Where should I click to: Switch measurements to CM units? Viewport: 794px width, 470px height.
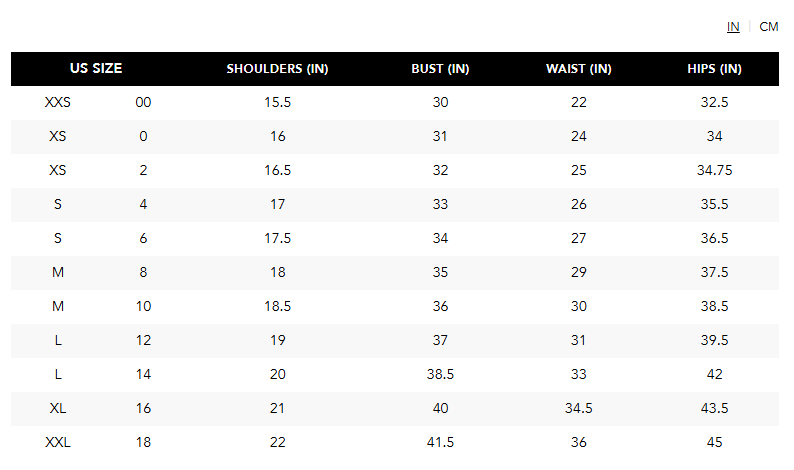click(768, 27)
